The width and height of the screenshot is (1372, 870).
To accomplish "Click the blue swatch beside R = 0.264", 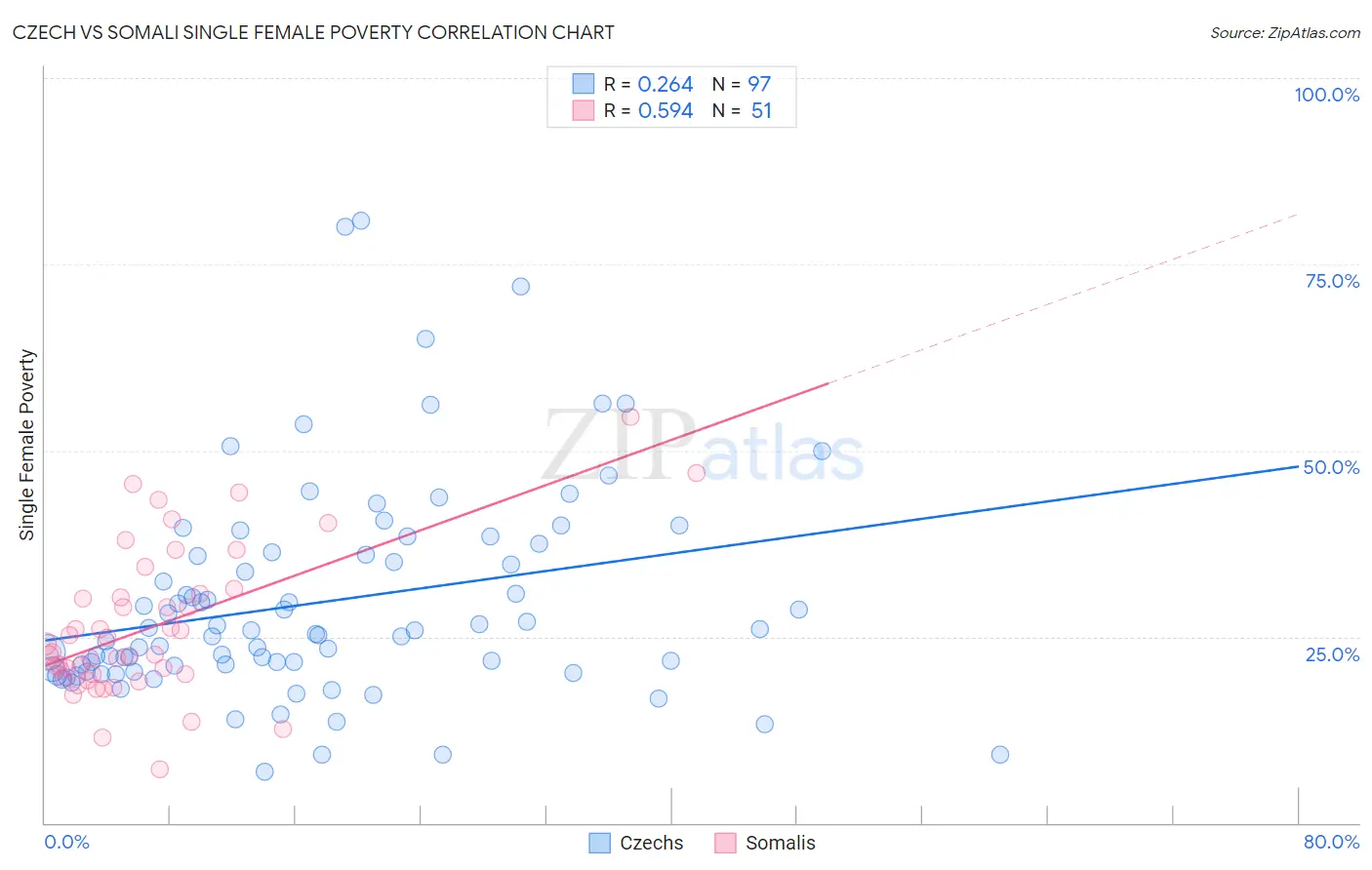I will coord(584,84).
